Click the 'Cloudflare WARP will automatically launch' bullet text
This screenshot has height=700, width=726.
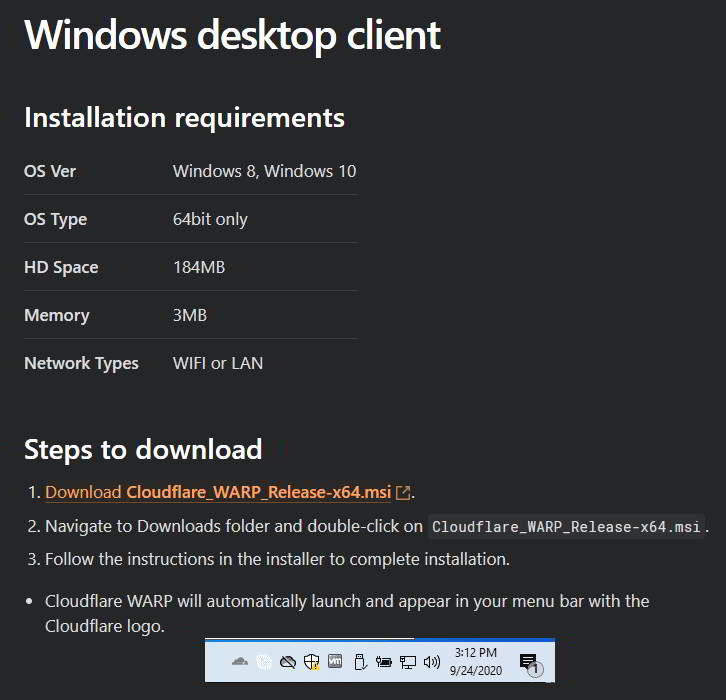point(347,614)
